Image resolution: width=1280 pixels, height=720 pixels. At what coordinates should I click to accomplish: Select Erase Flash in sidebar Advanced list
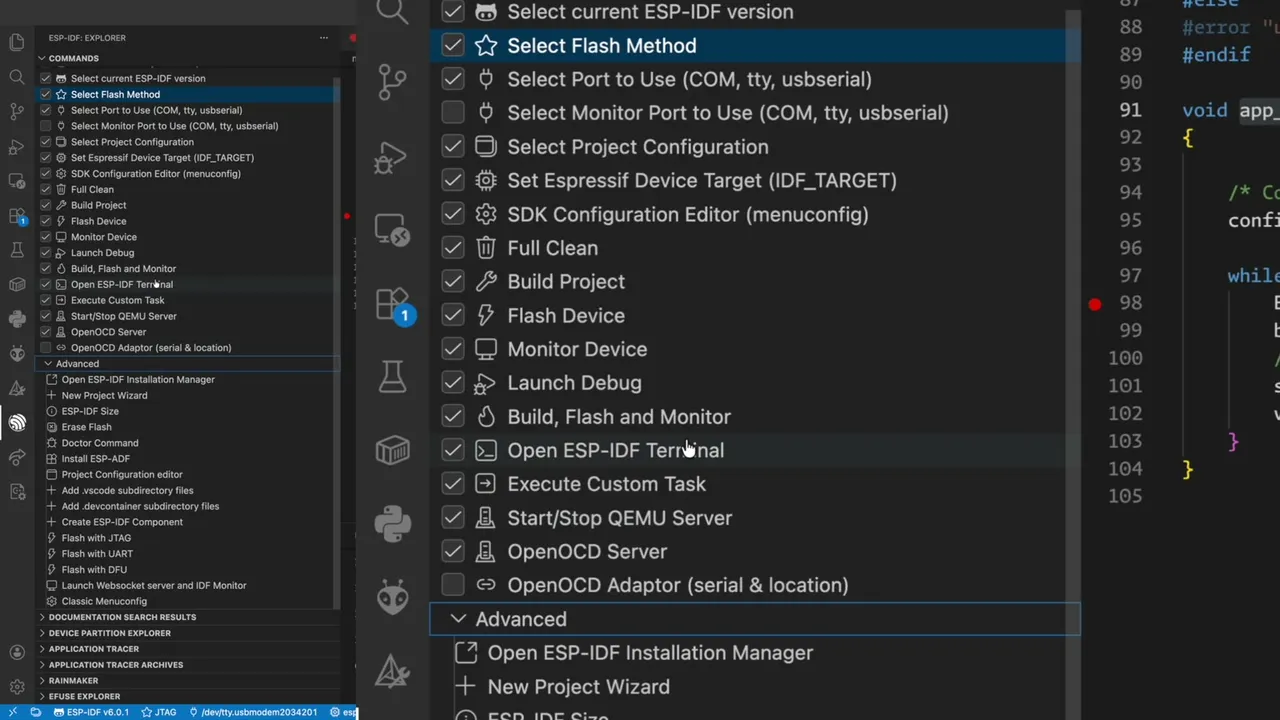pos(86,427)
